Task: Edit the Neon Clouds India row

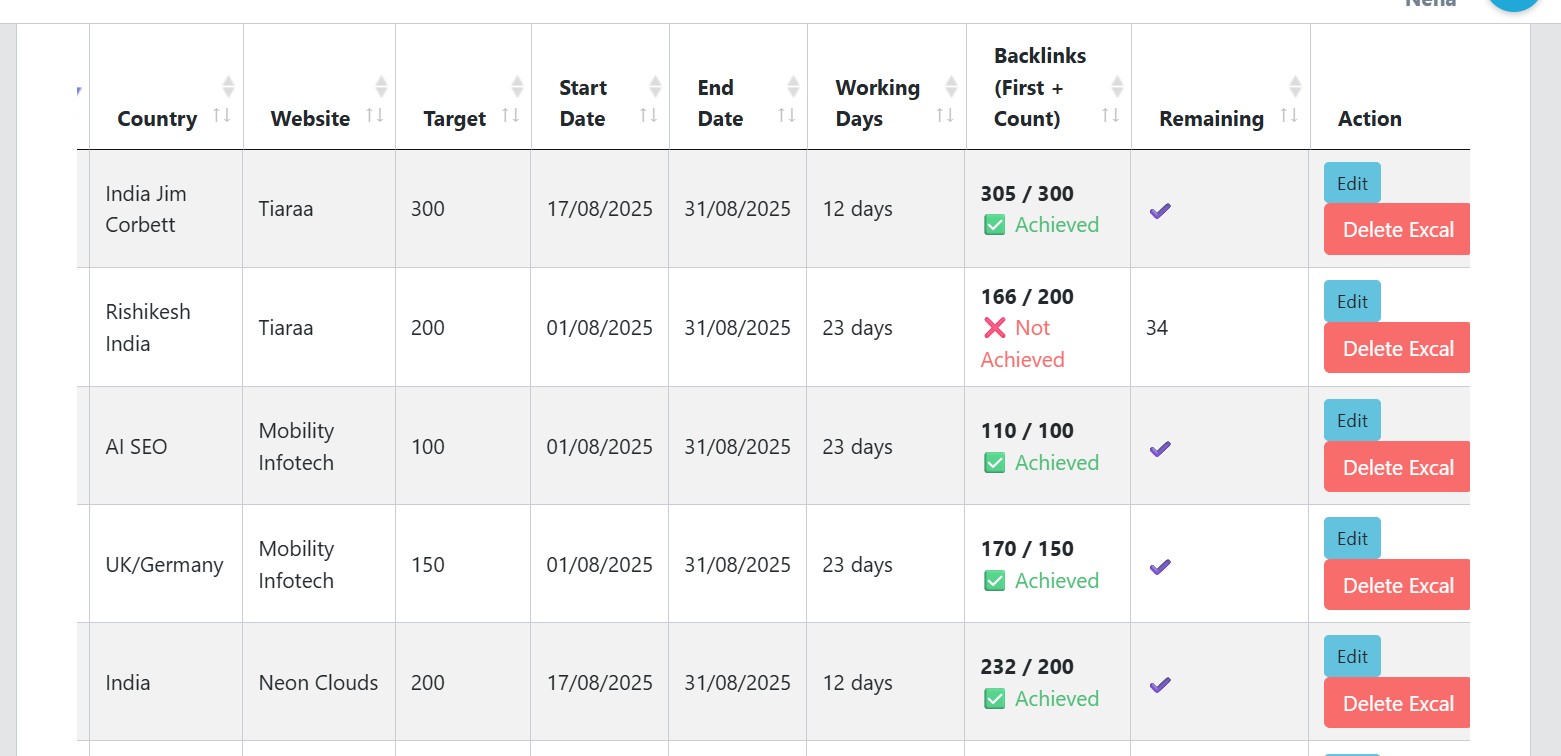Action: point(1352,656)
